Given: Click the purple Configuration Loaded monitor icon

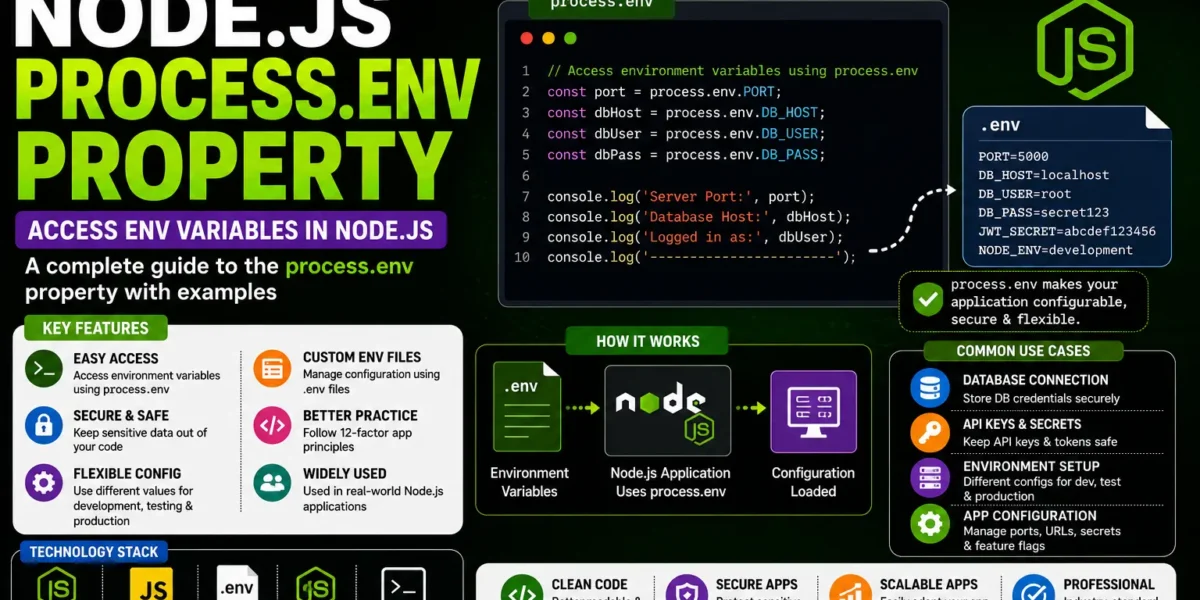Looking at the screenshot, I should pyautogui.click(x=813, y=411).
